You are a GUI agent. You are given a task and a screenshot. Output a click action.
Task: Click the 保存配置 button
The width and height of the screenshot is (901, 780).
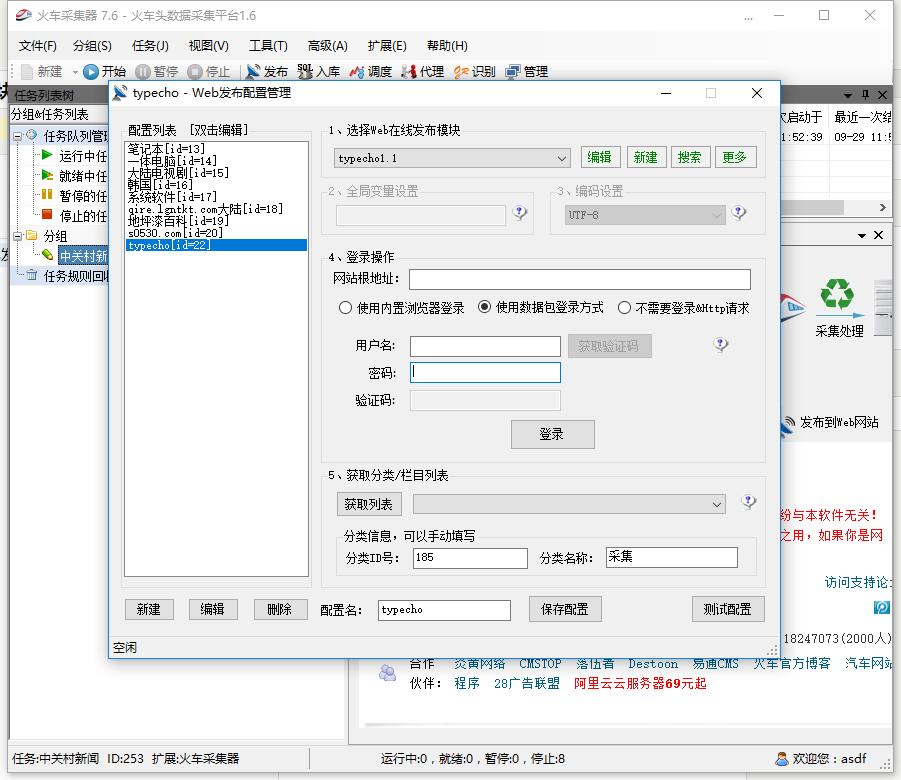click(565, 609)
